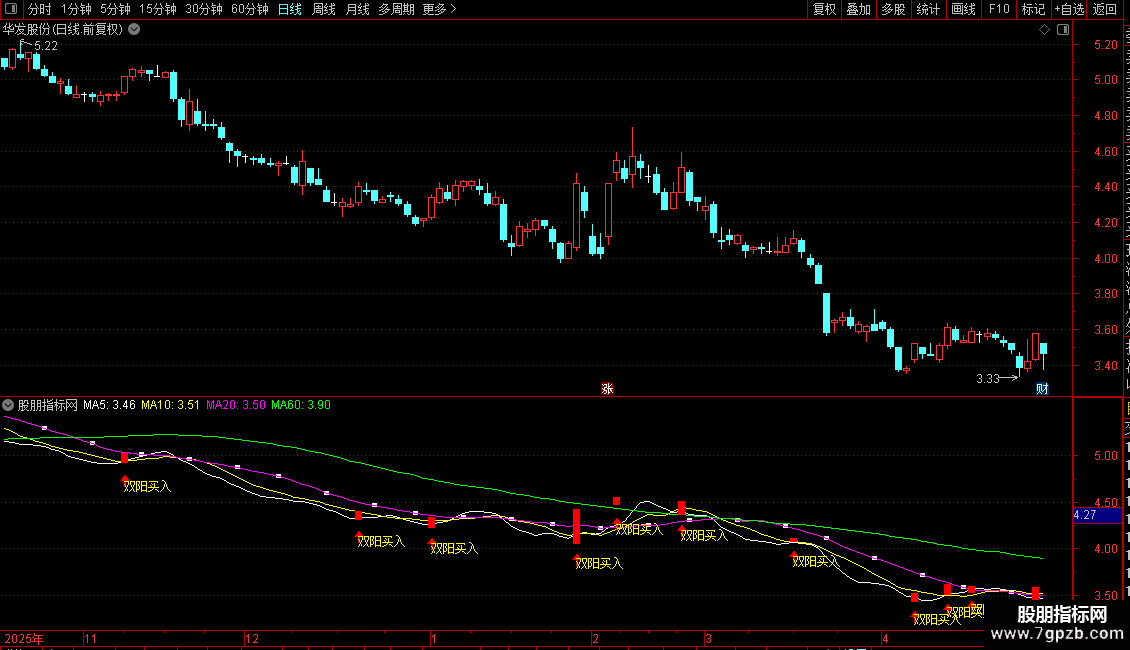Switch to 60分钟 period tab

[x=249, y=9]
